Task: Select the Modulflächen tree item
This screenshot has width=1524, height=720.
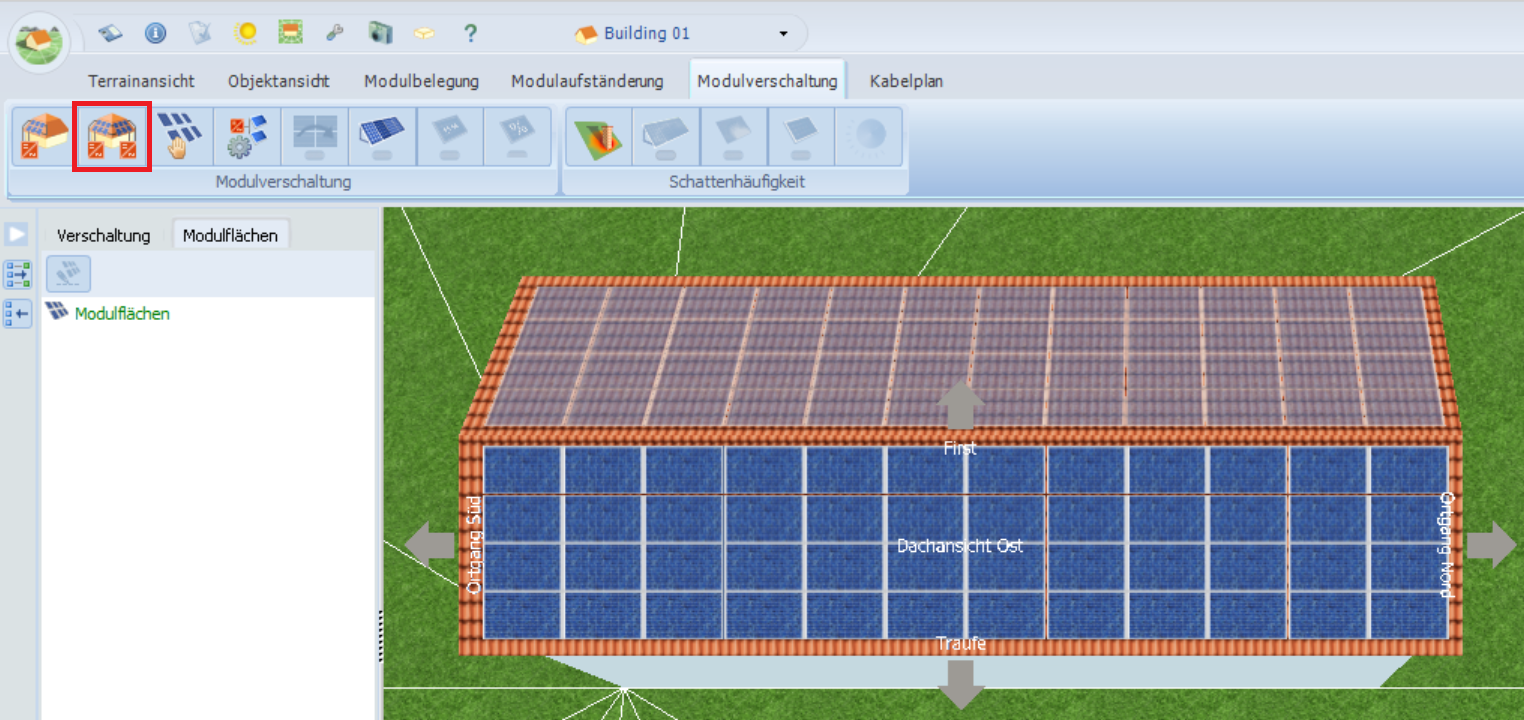Action: (x=121, y=313)
